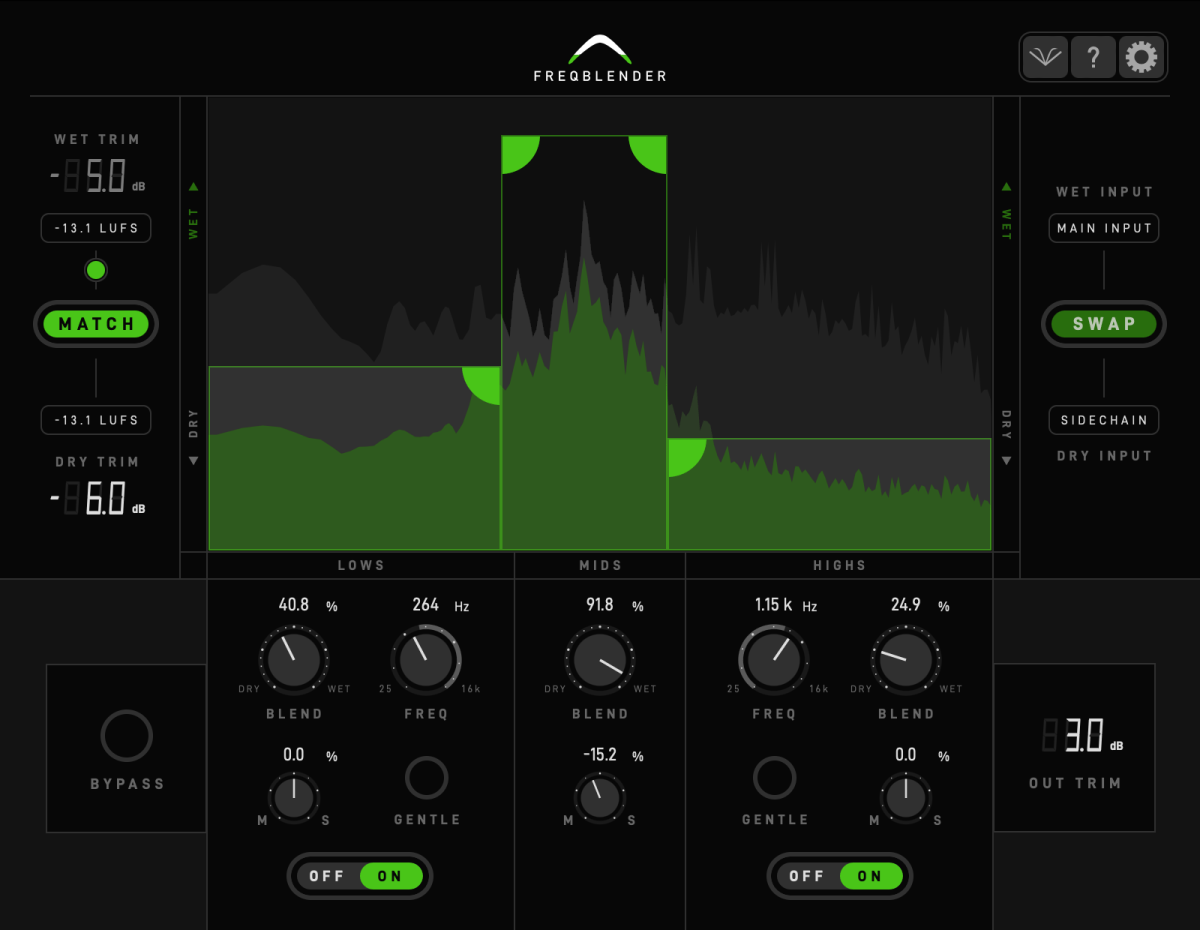The image size is (1200, 930).
Task: Click the Out Trim 3.0 dB value
Action: pos(1082,738)
